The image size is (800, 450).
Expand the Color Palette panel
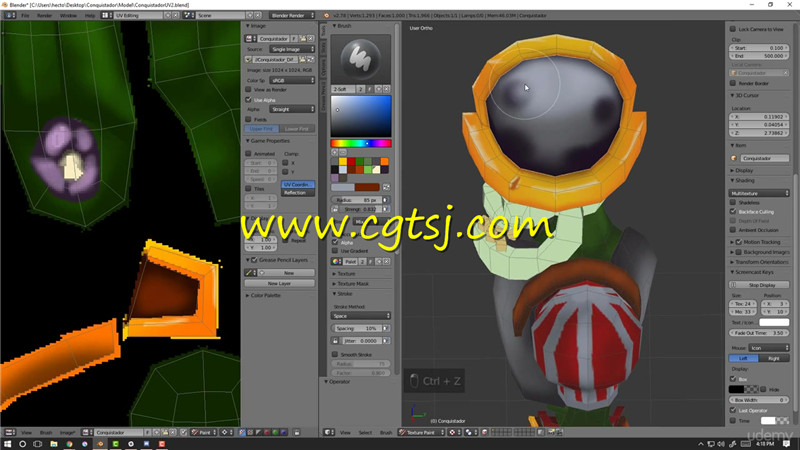[x=263, y=295]
